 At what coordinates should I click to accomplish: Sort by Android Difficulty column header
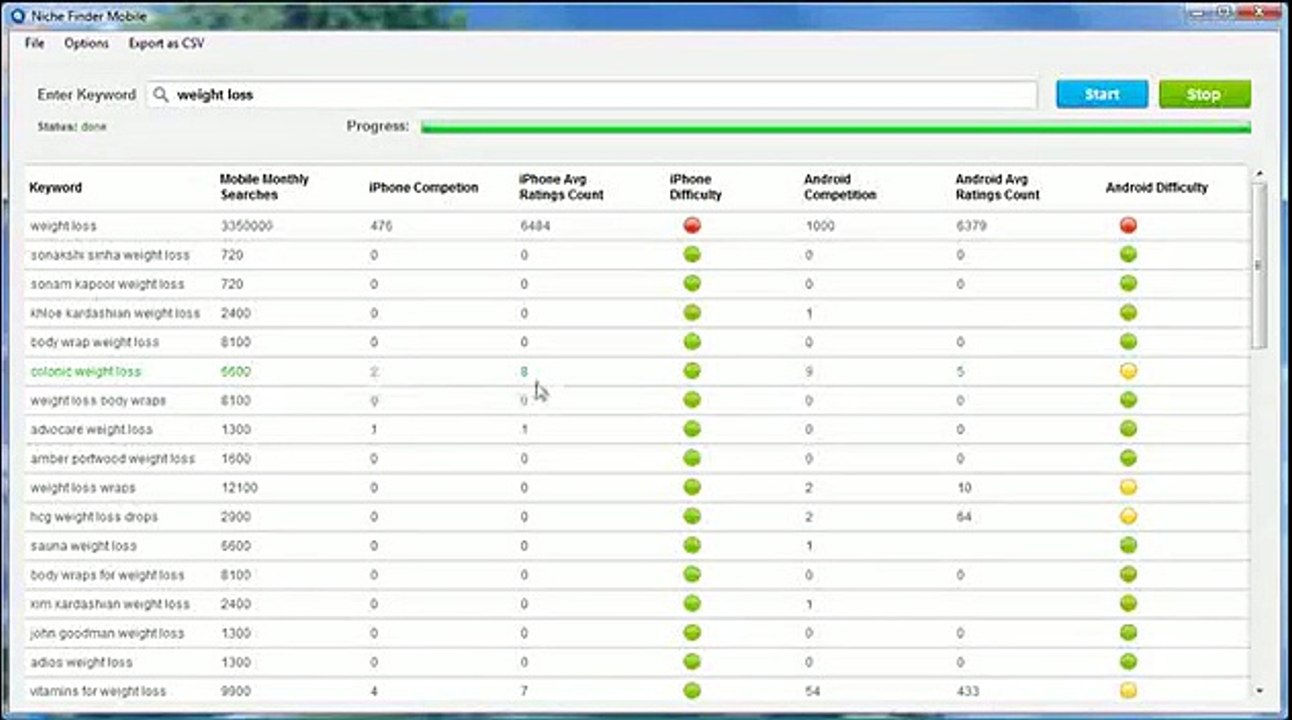[1157, 187]
